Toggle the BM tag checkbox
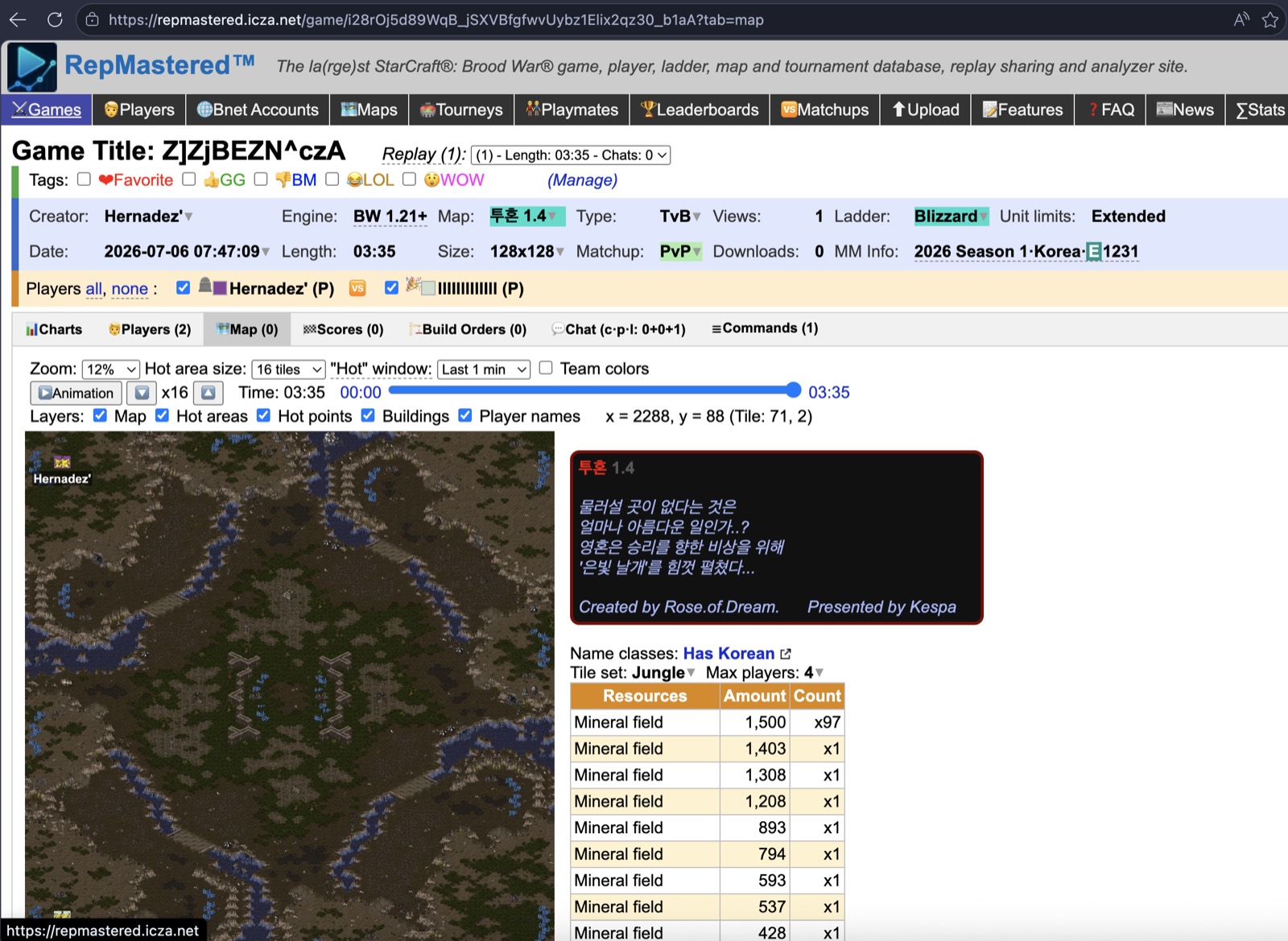1288x941 pixels. (x=260, y=180)
